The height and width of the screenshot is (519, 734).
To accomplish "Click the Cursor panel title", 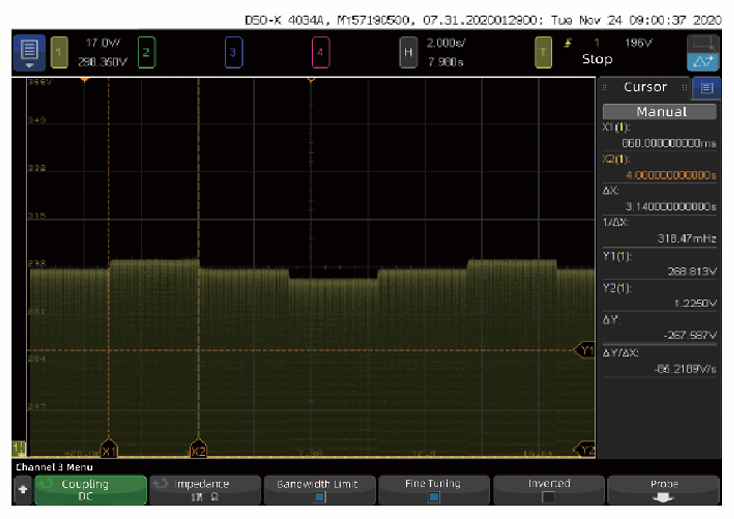I will tap(645, 87).
